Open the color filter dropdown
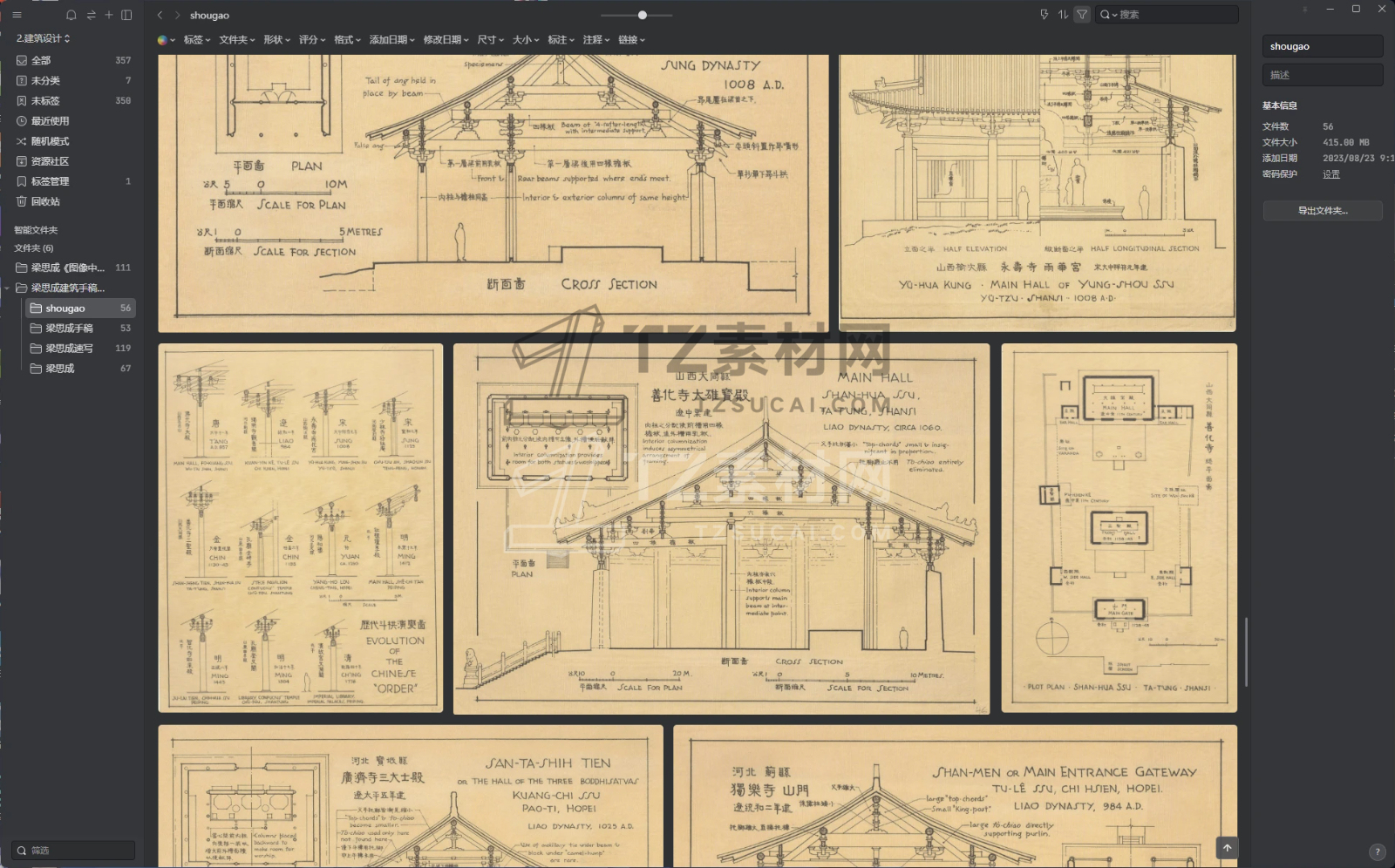Image resolution: width=1395 pixels, height=868 pixels. (x=166, y=40)
